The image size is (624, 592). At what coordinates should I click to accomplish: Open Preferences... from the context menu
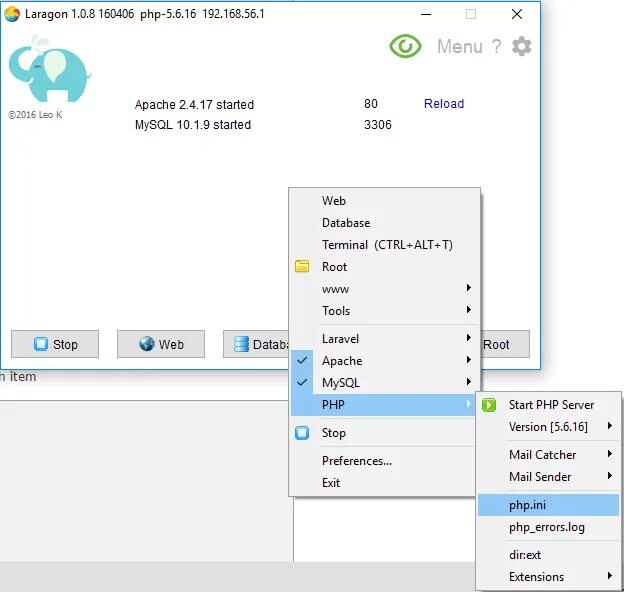point(383,461)
